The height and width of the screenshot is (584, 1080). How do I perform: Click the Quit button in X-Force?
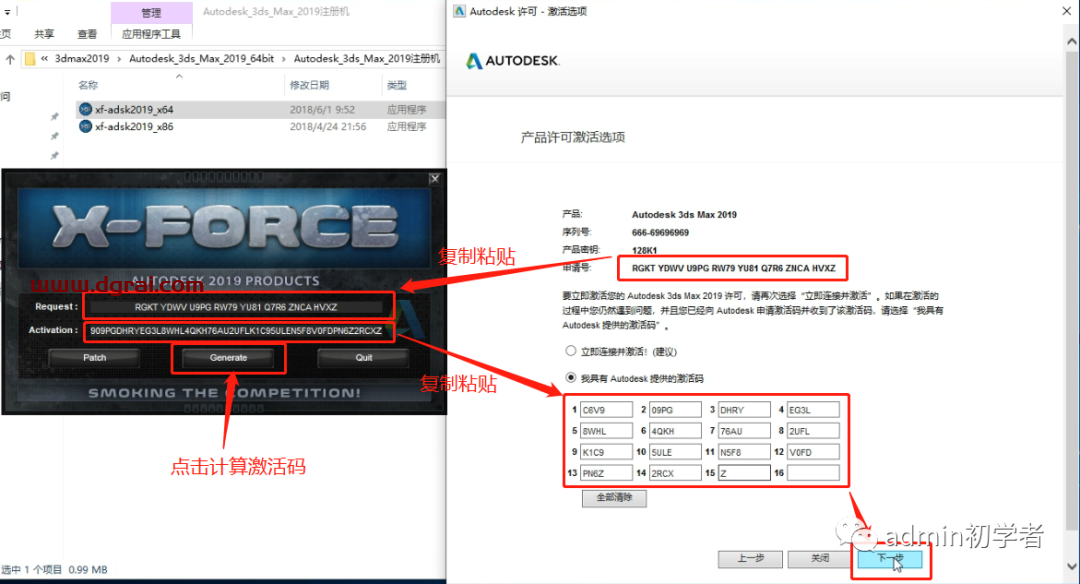[x=364, y=357]
